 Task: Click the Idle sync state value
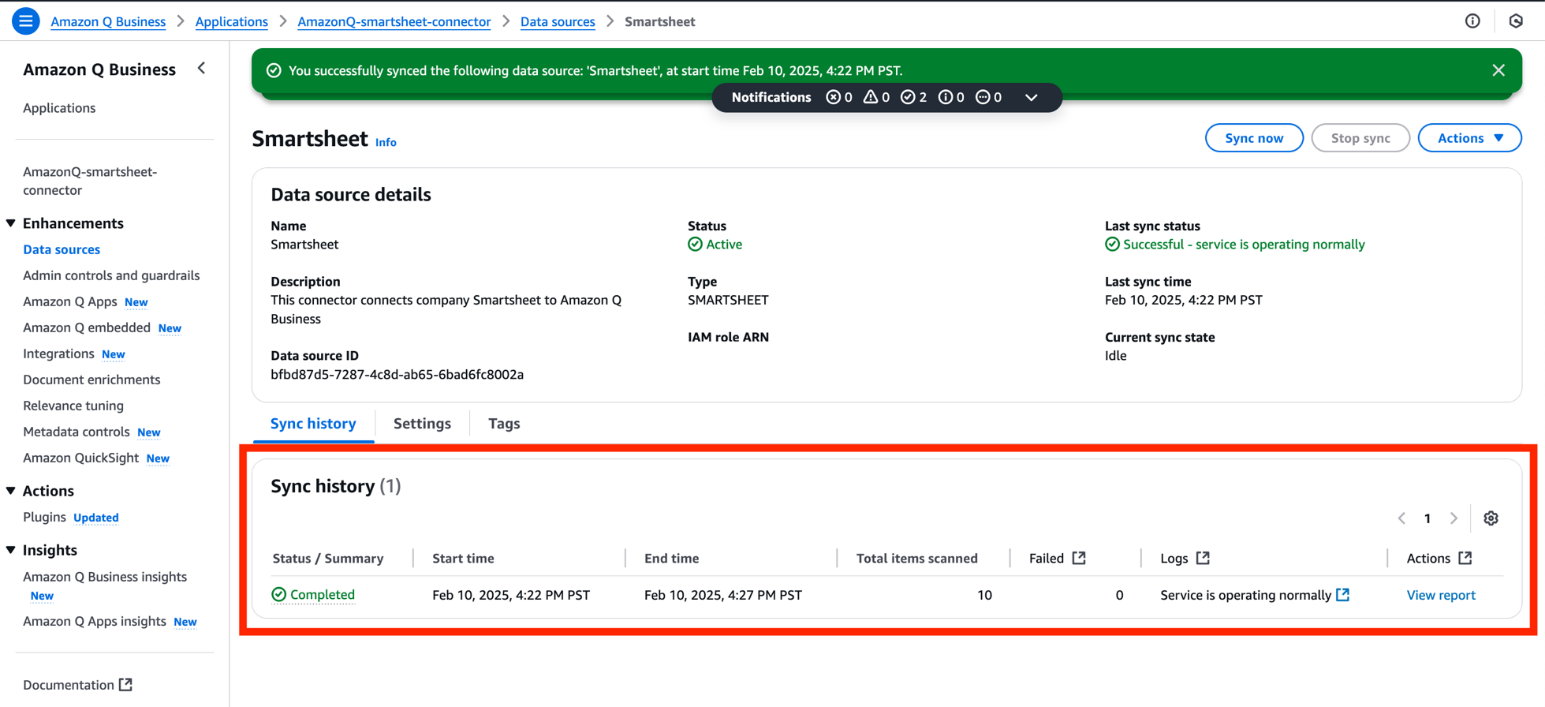coord(1116,356)
